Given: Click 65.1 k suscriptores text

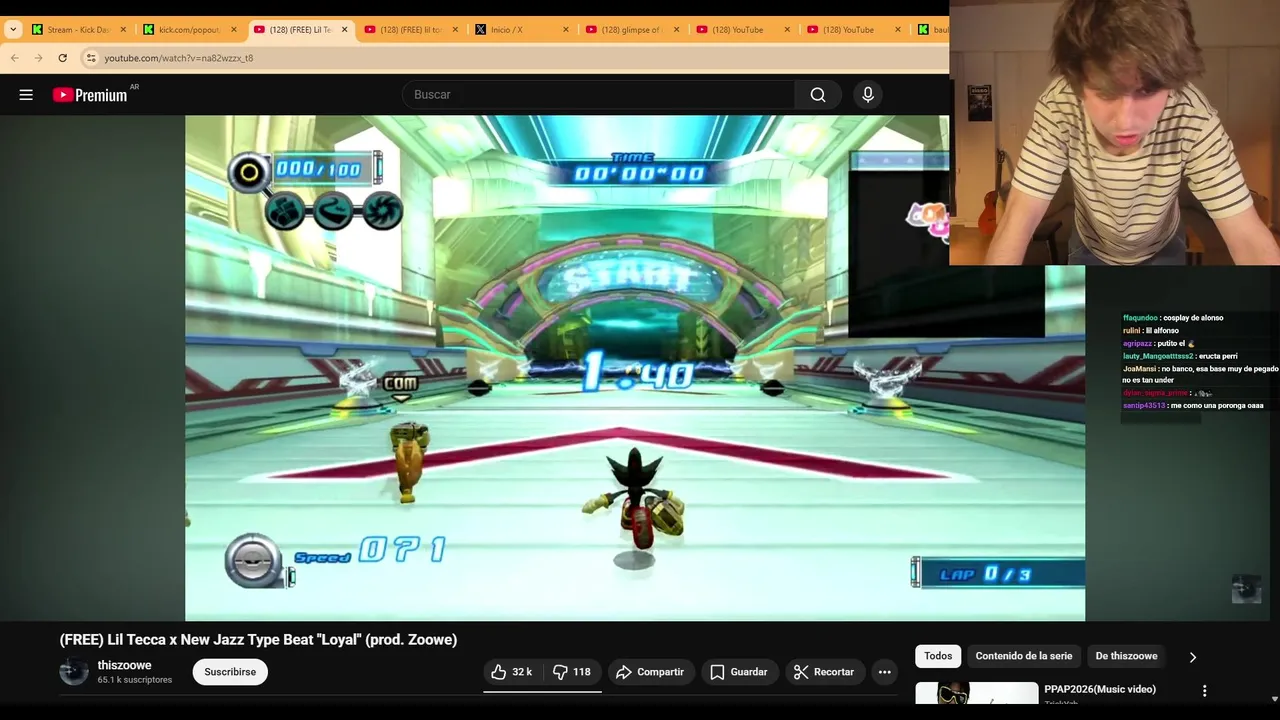Looking at the screenshot, I should coord(135,680).
